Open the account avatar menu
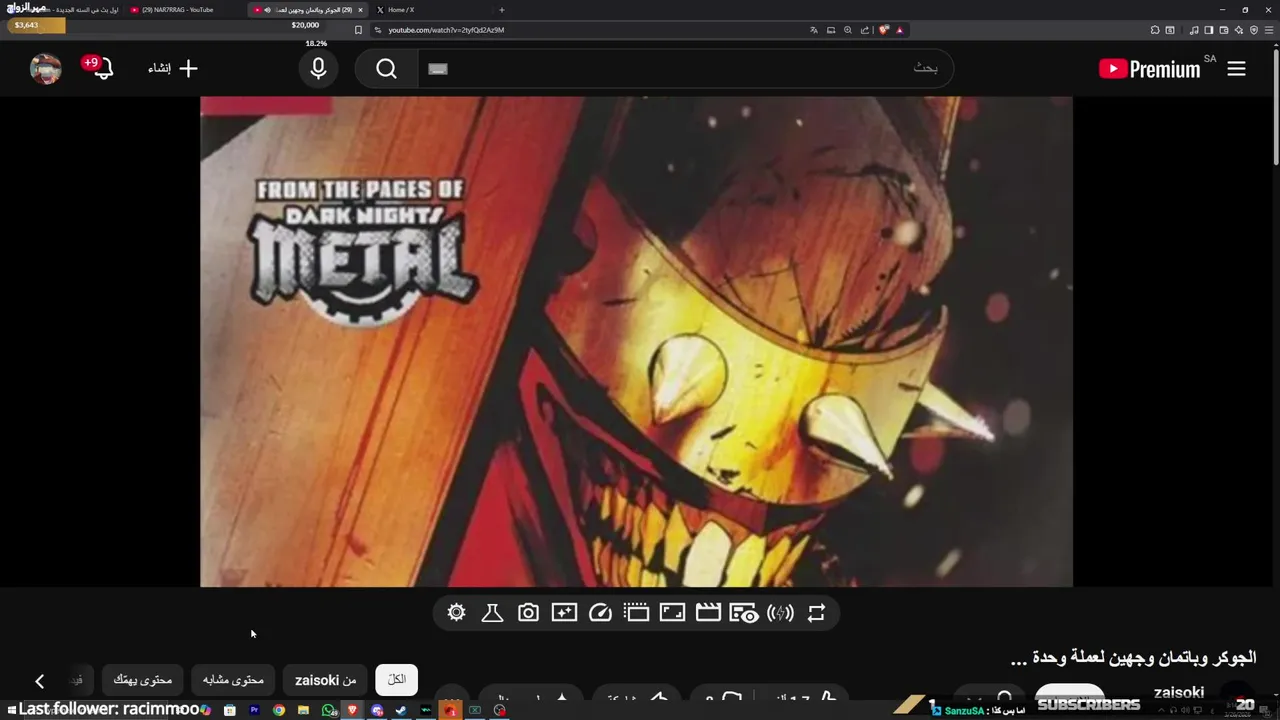 [46, 68]
